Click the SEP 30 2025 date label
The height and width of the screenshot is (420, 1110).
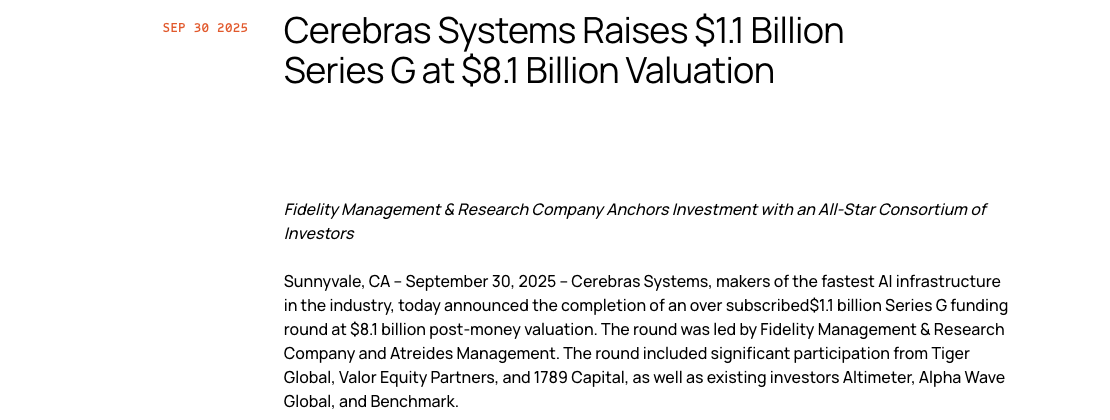point(205,28)
